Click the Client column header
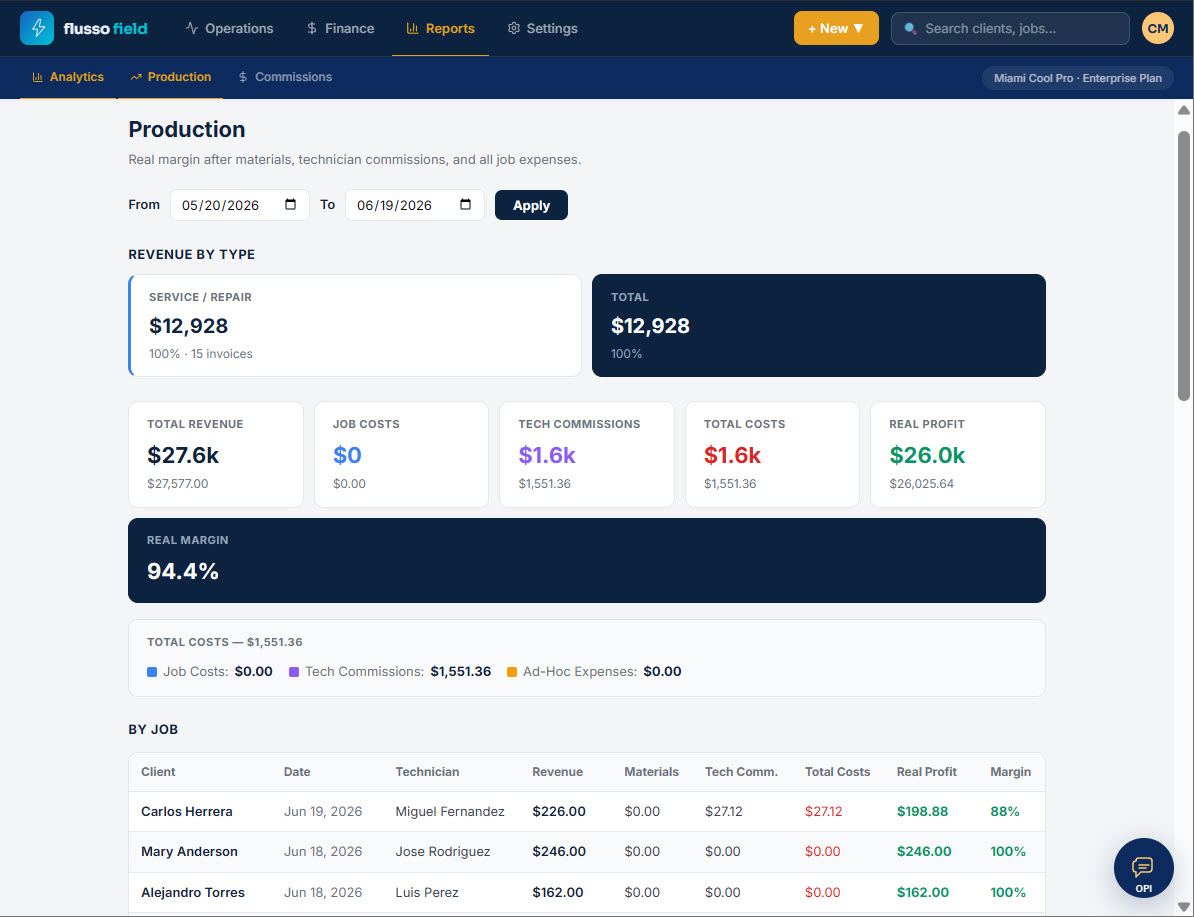The height and width of the screenshot is (917, 1194). pos(158,772)
